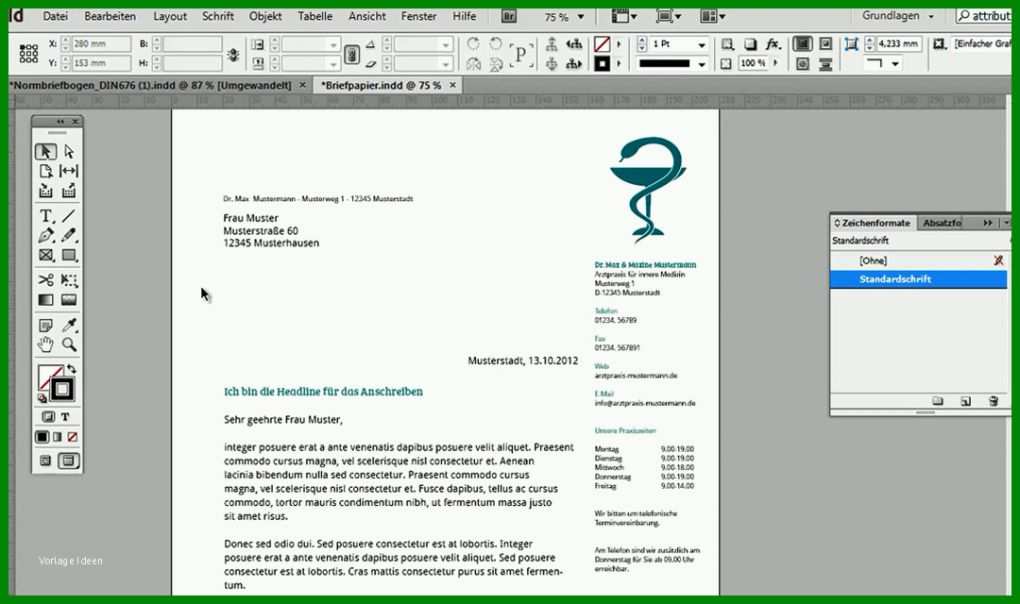Toggle formatting affects text T button
The width and height of the screenshot is (1020, 604).
pyautogui.click(x=65, y=417)
